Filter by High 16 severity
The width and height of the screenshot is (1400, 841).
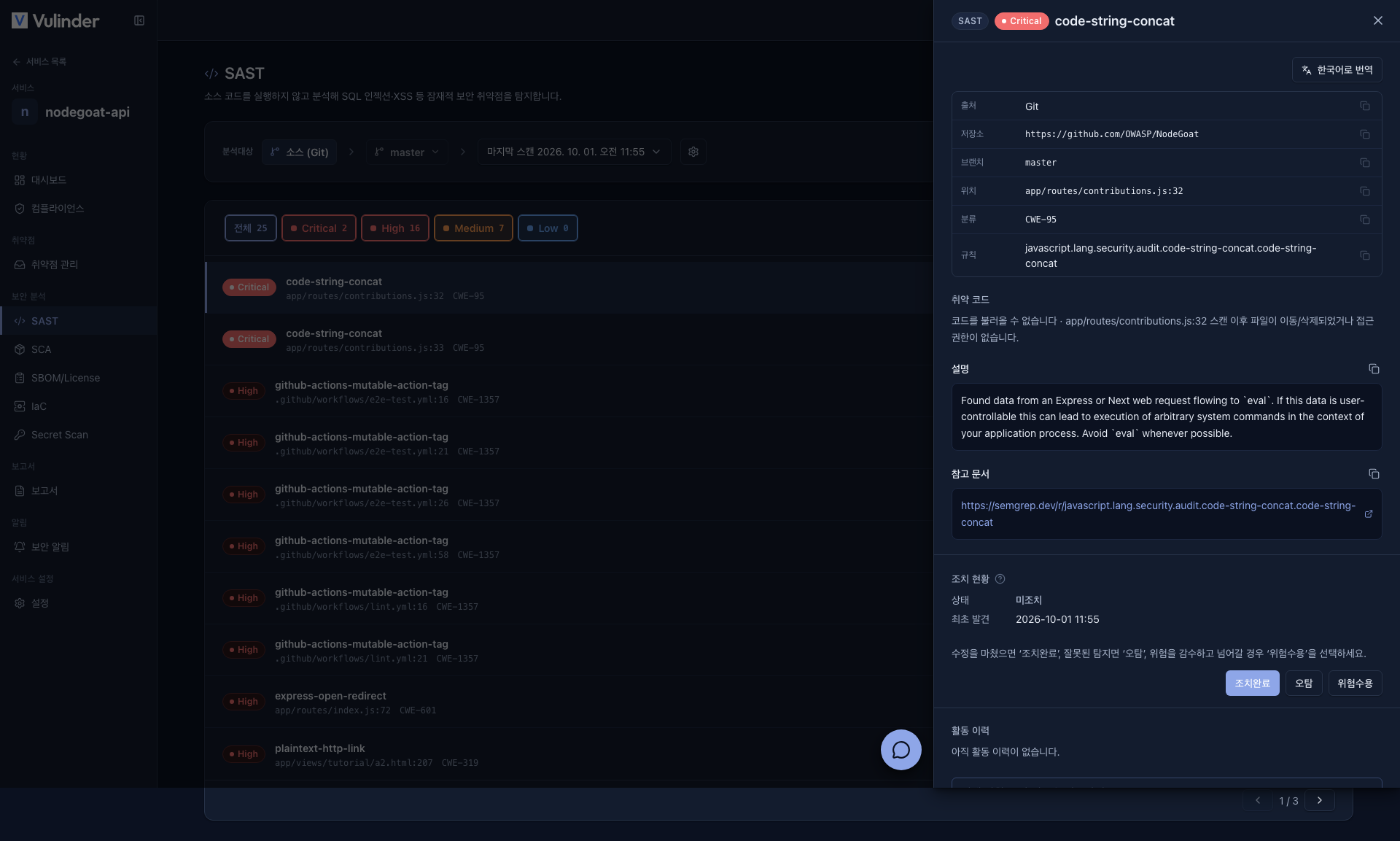(395, 228)
